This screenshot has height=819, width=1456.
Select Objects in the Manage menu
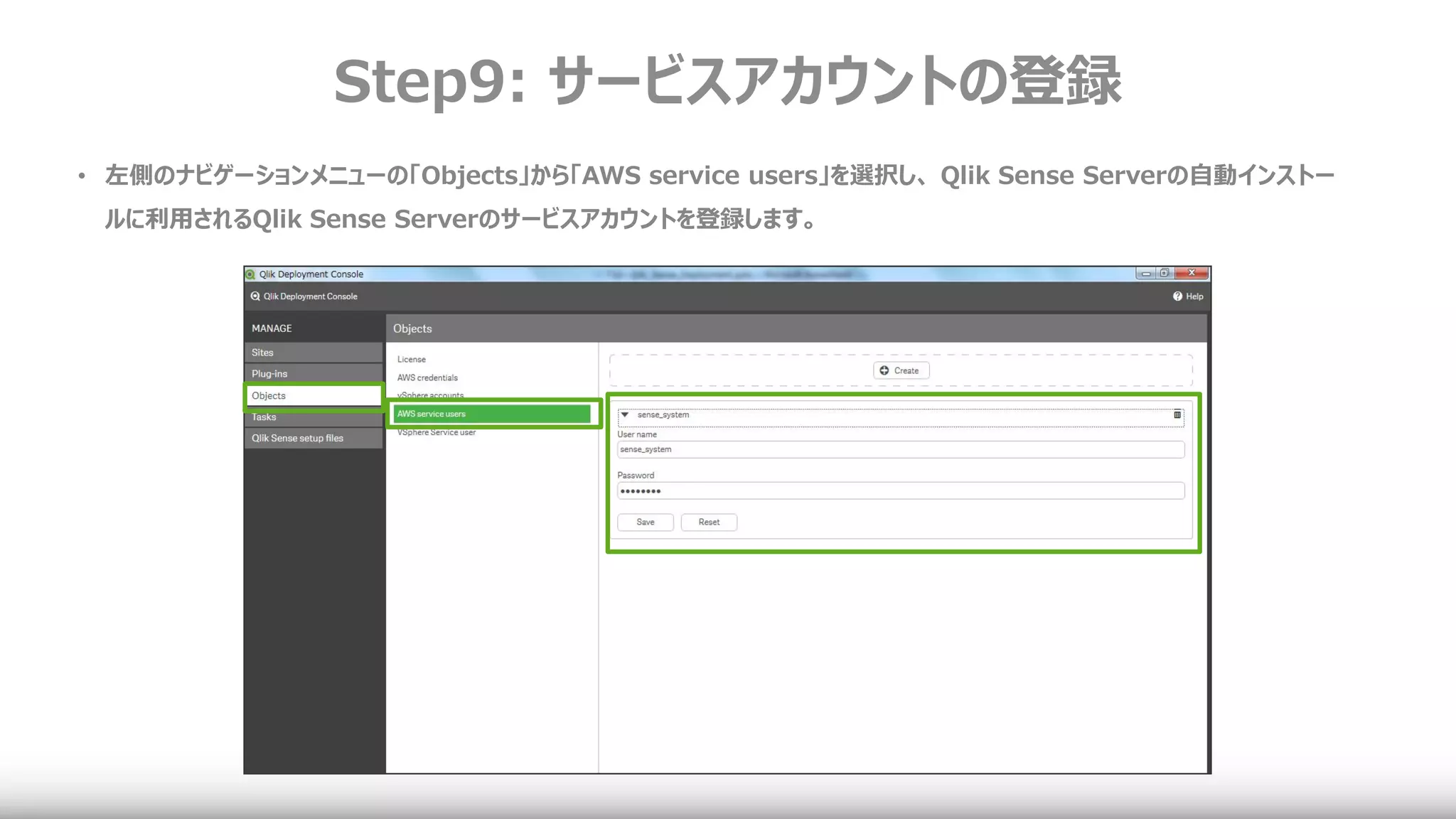(x=314, y=396)
